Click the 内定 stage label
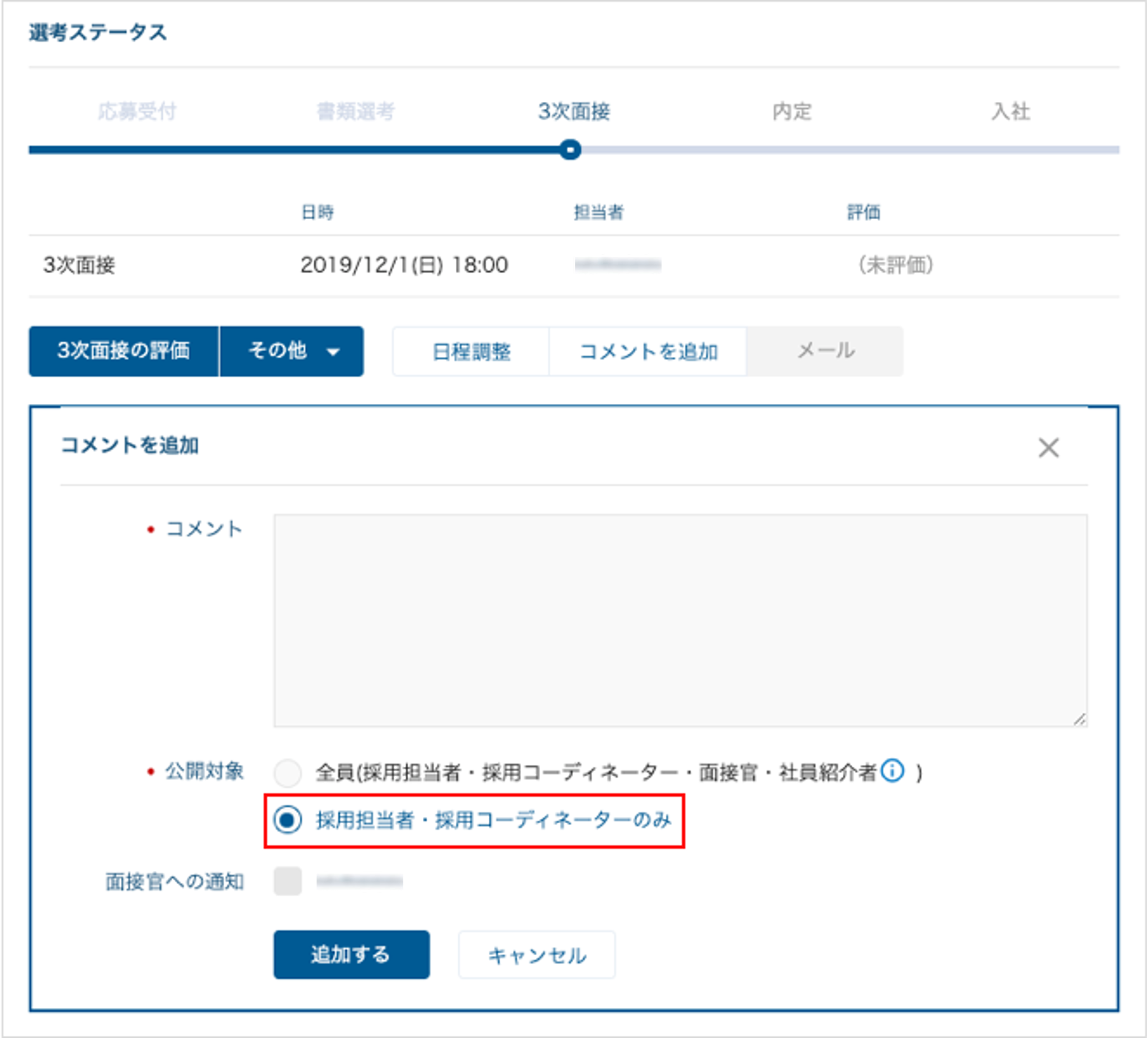This screenshot has width=1148, height=1038. click(792, 111)
